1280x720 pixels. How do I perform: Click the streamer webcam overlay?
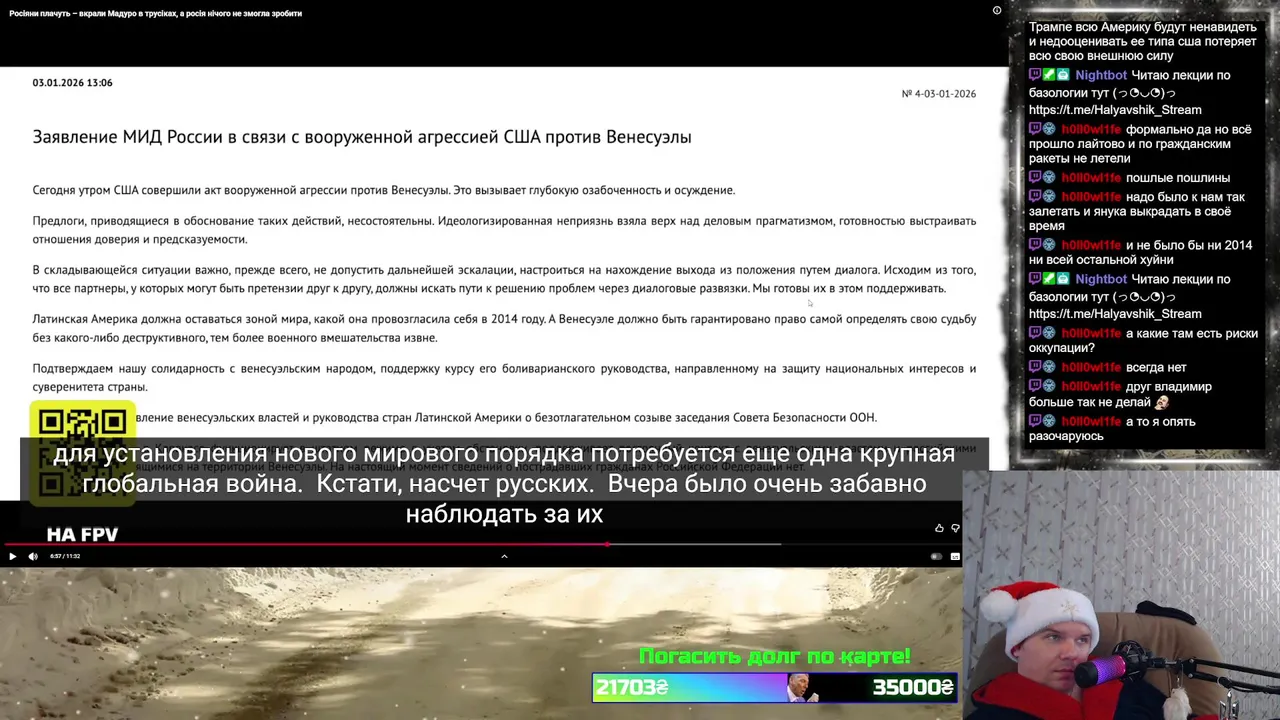[x=1122, y=595]
